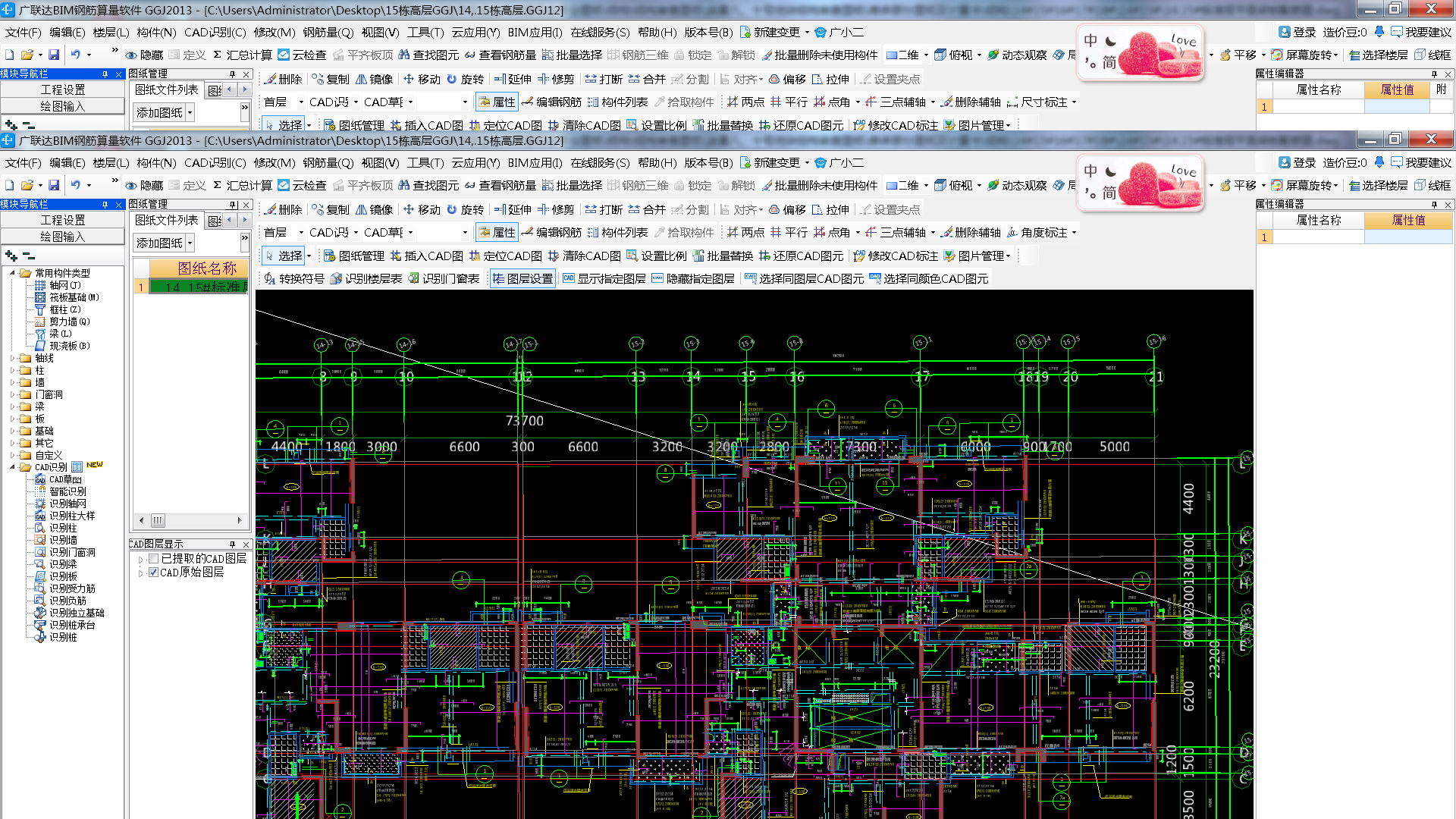Collapse the CAD识别 tree folder
The width and height of the screenshot is (1456, 819).
[13, 467]
